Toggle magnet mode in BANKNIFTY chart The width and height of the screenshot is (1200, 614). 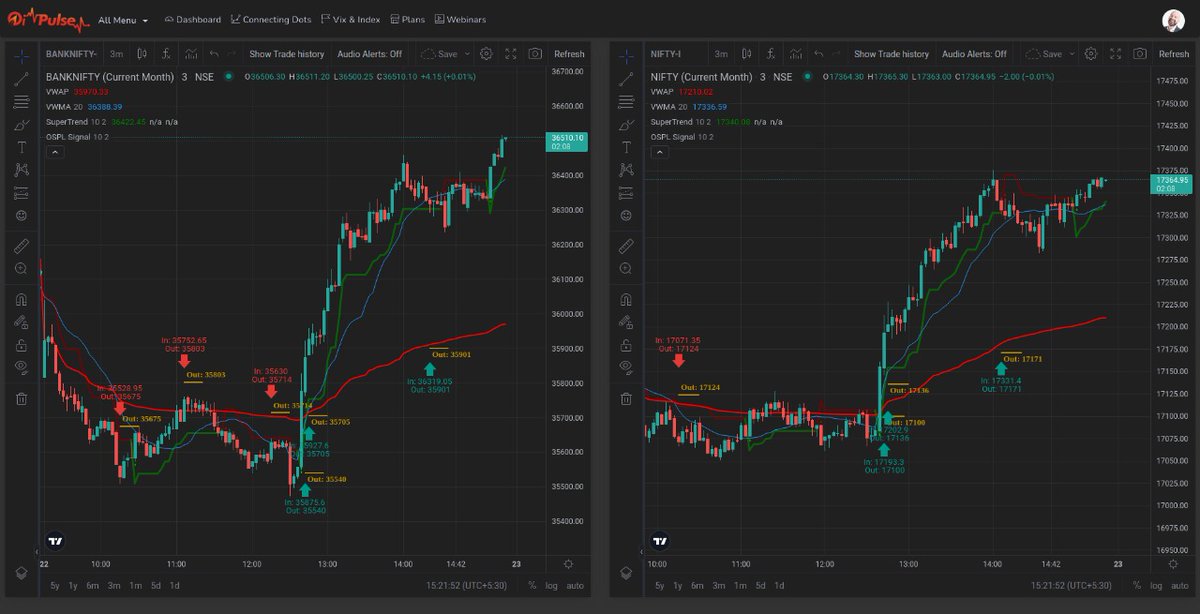point(21,299)
